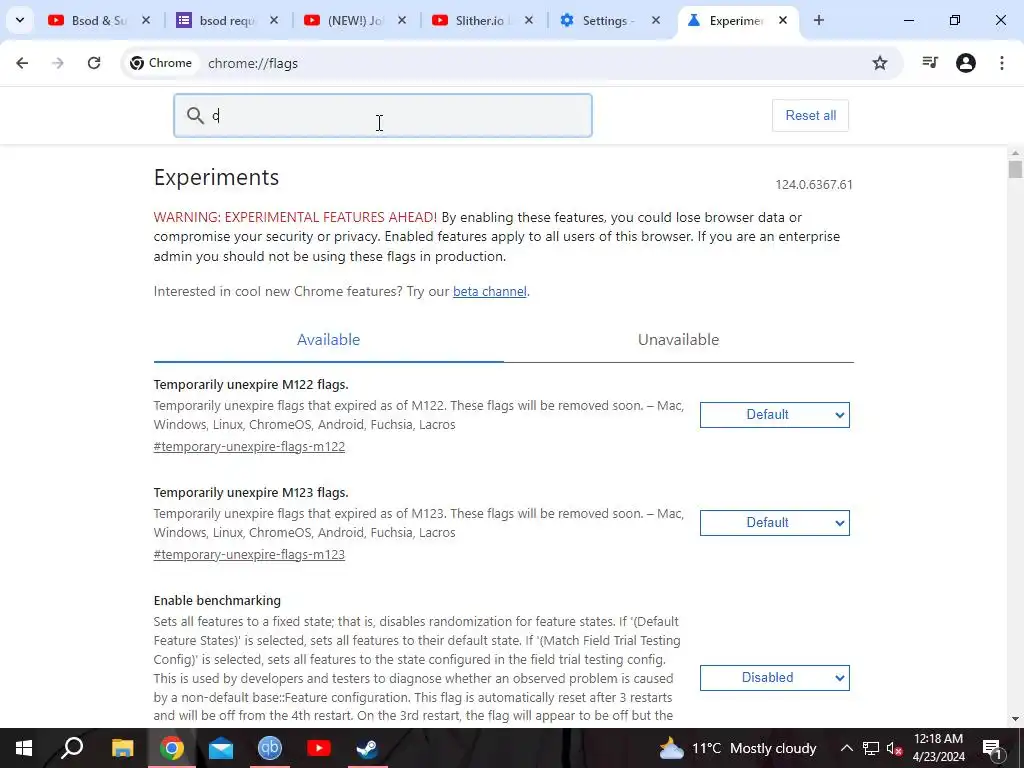Close the (NEW!) Jo YouTube tab

[x=402, y=20]
